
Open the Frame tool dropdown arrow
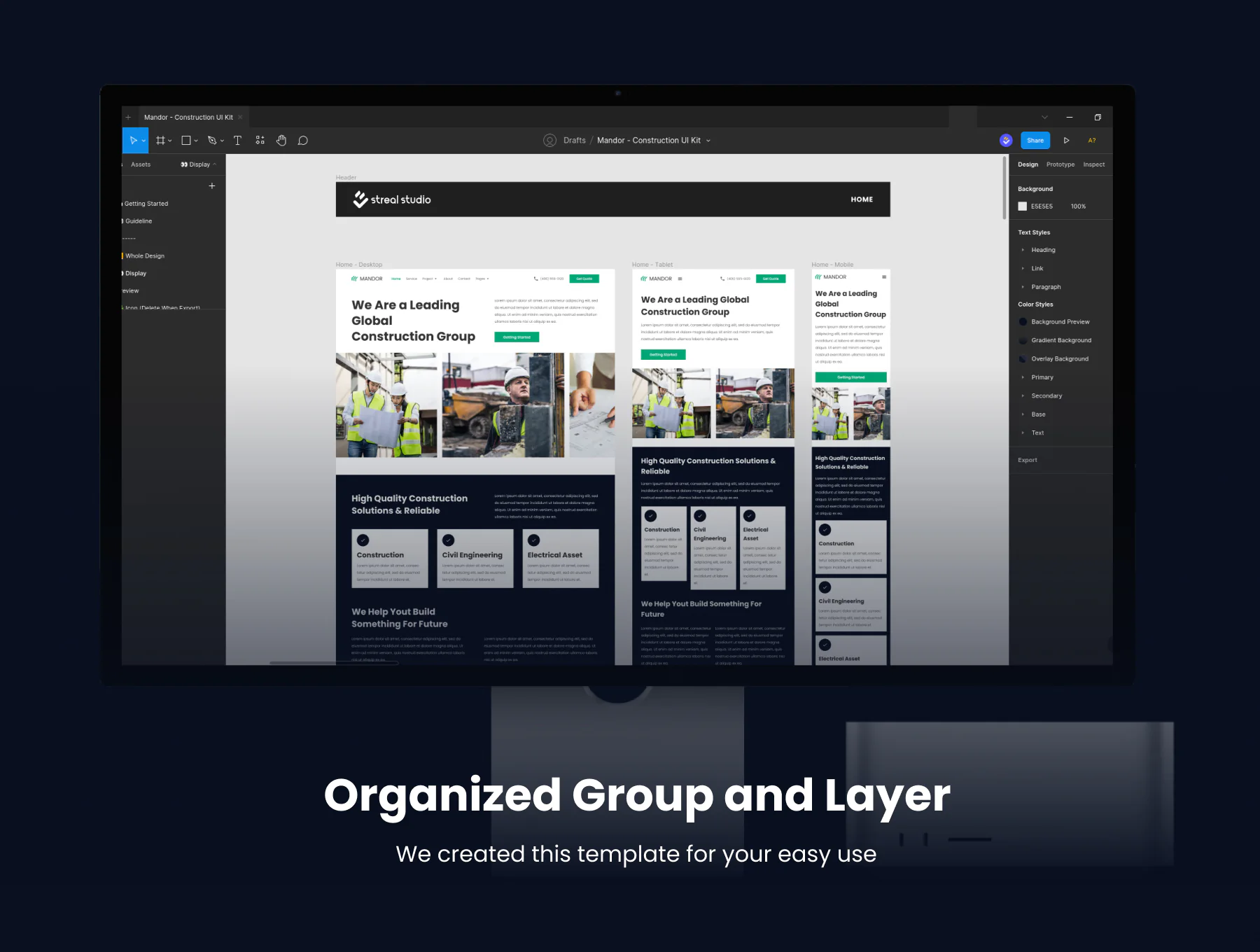170,141
